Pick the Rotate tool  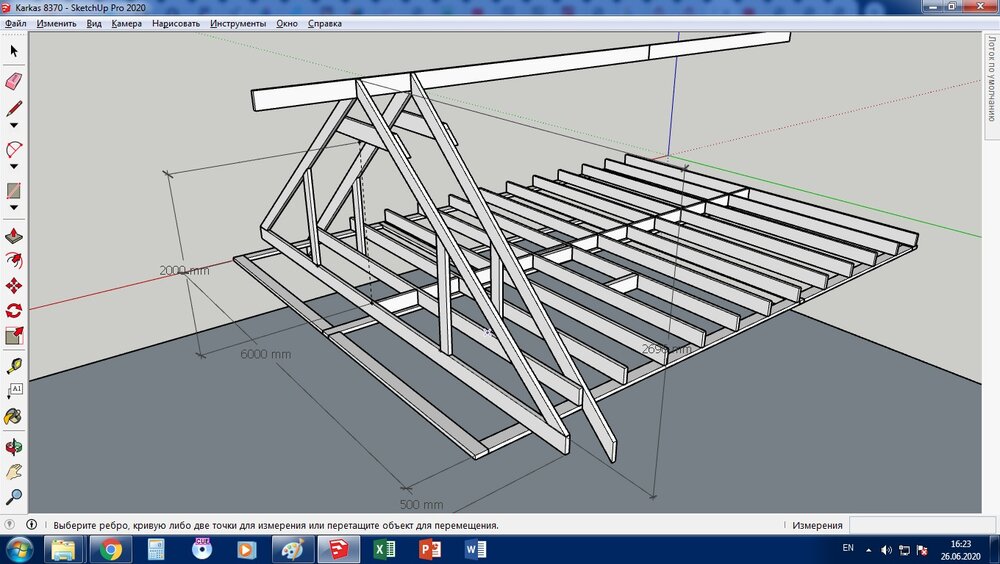pyautogui.click(x=14, y=311)
